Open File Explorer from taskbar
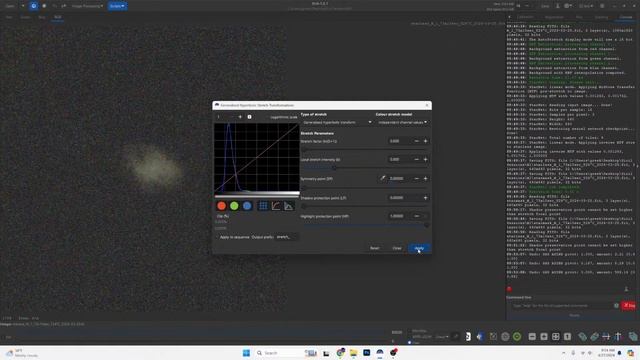 (353, 353)
